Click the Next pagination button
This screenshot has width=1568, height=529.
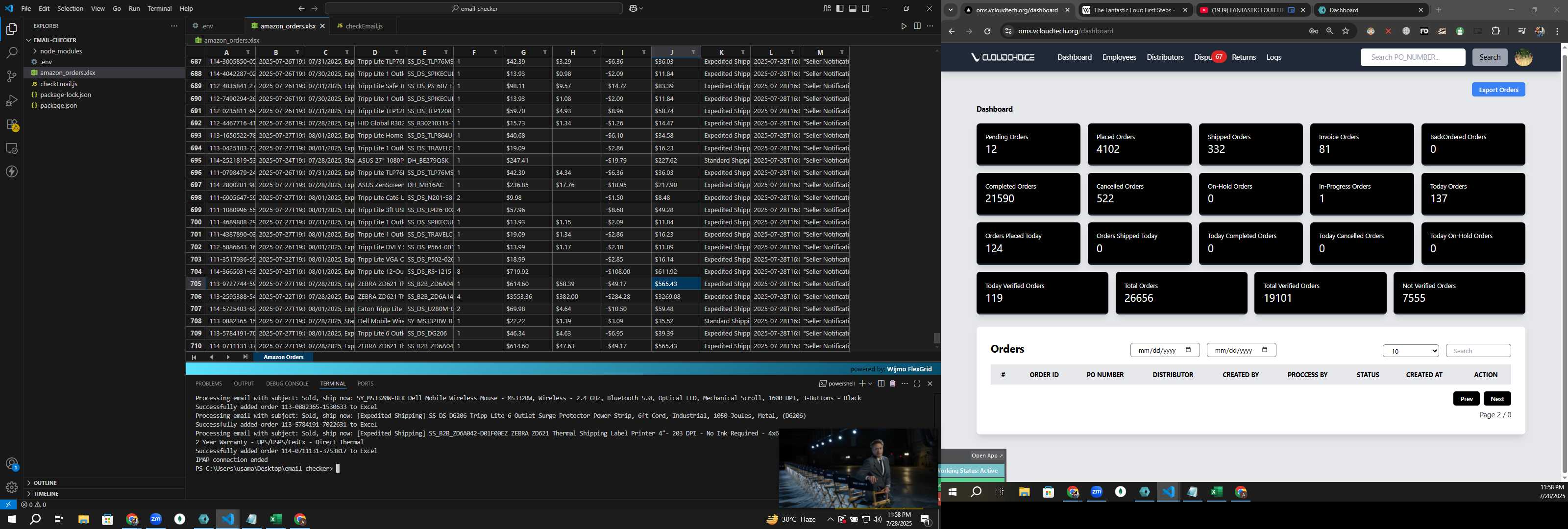(1497, 399)
